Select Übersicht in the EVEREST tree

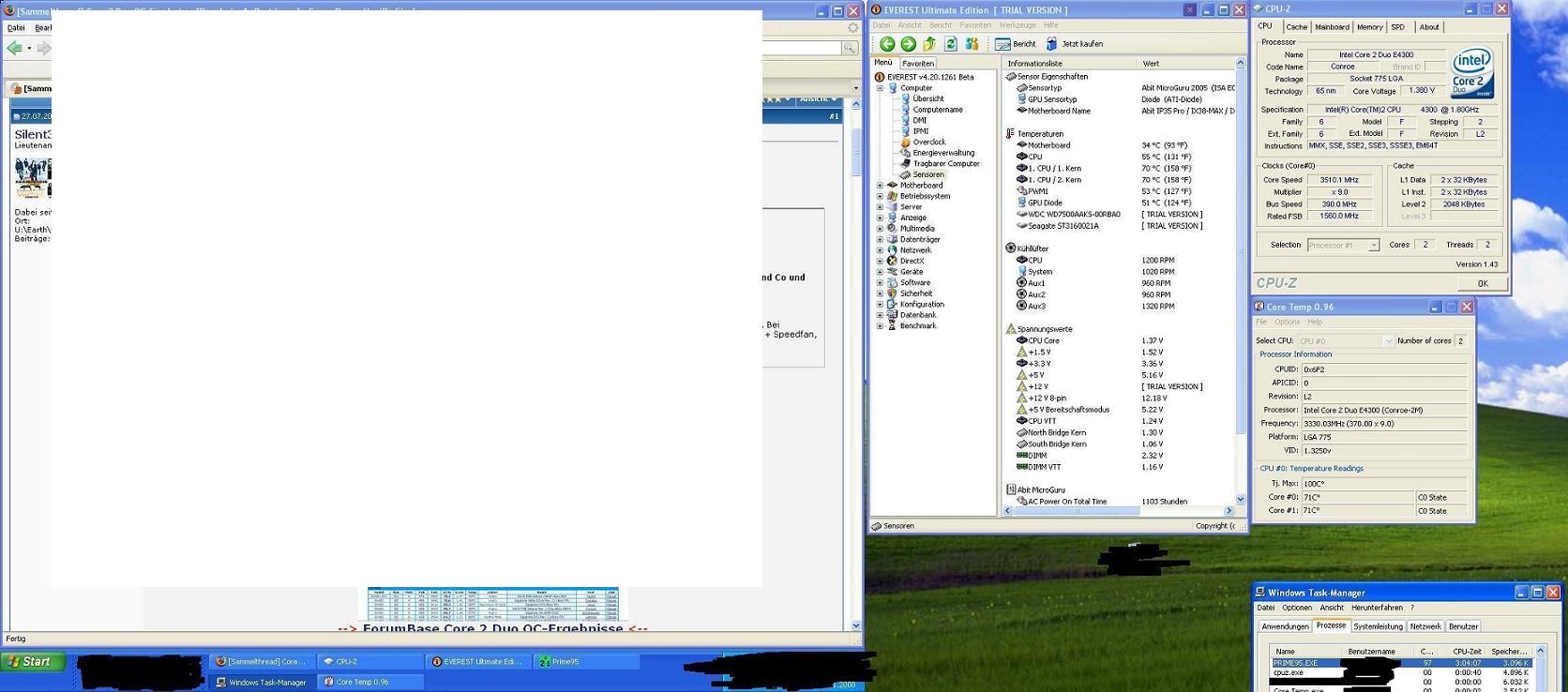(928, 98)
